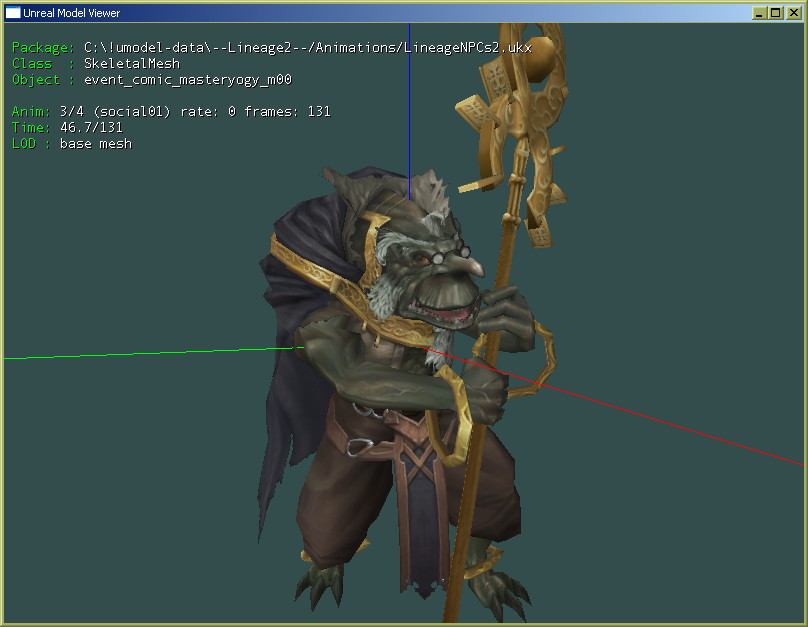This screenshot has width=808, height=627.
Task: Click the event_comic_masteryogy_m00 object name
Action: (188, 80)
